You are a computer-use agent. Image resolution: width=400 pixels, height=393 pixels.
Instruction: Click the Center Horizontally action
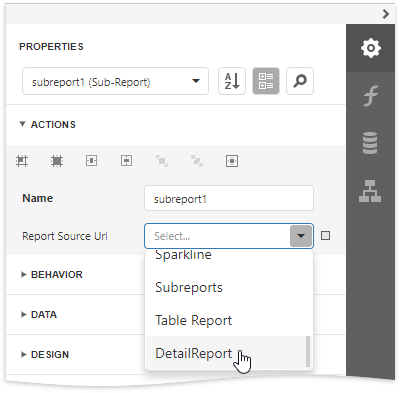92,161
